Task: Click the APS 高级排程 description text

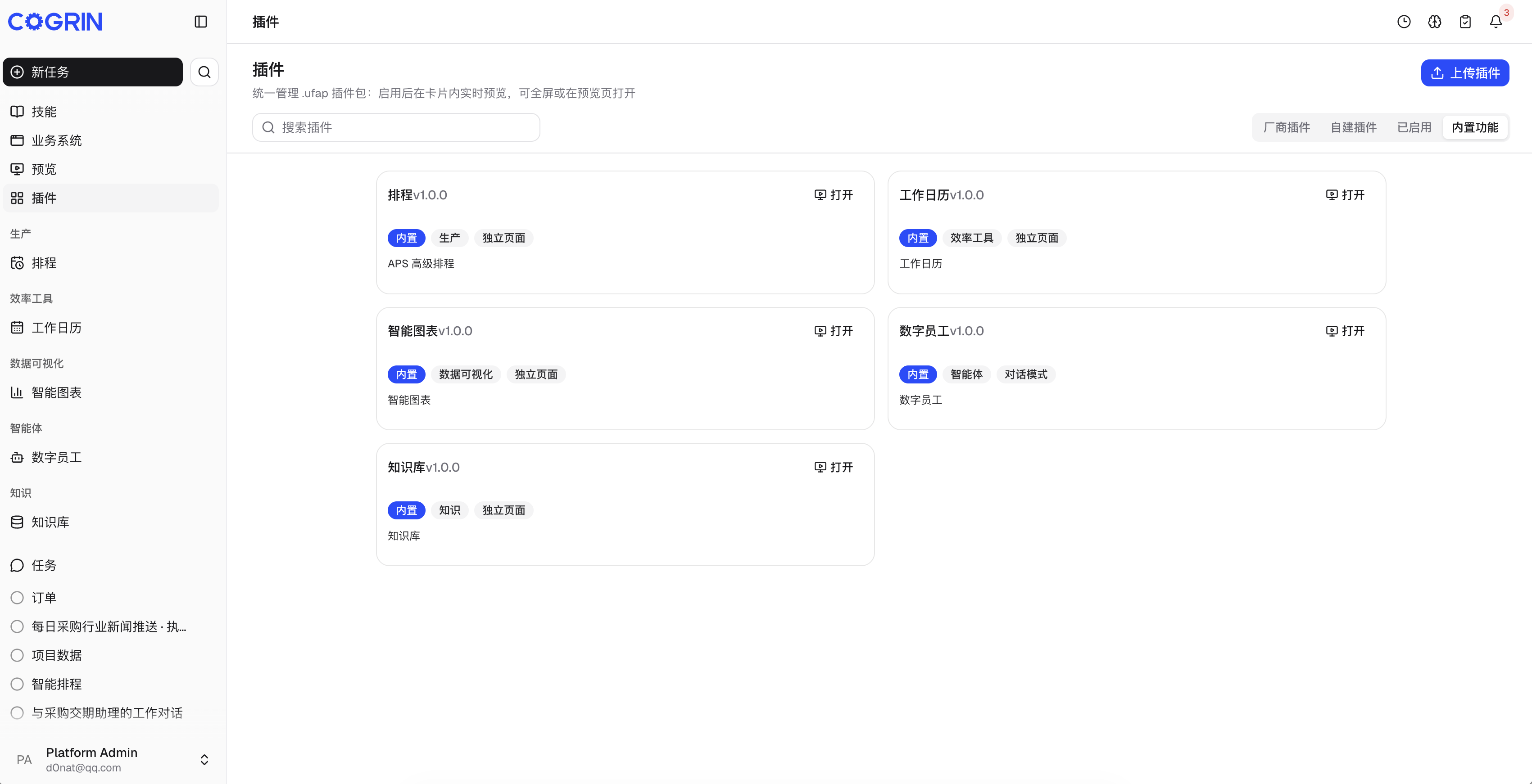Action: click(421, 263)
